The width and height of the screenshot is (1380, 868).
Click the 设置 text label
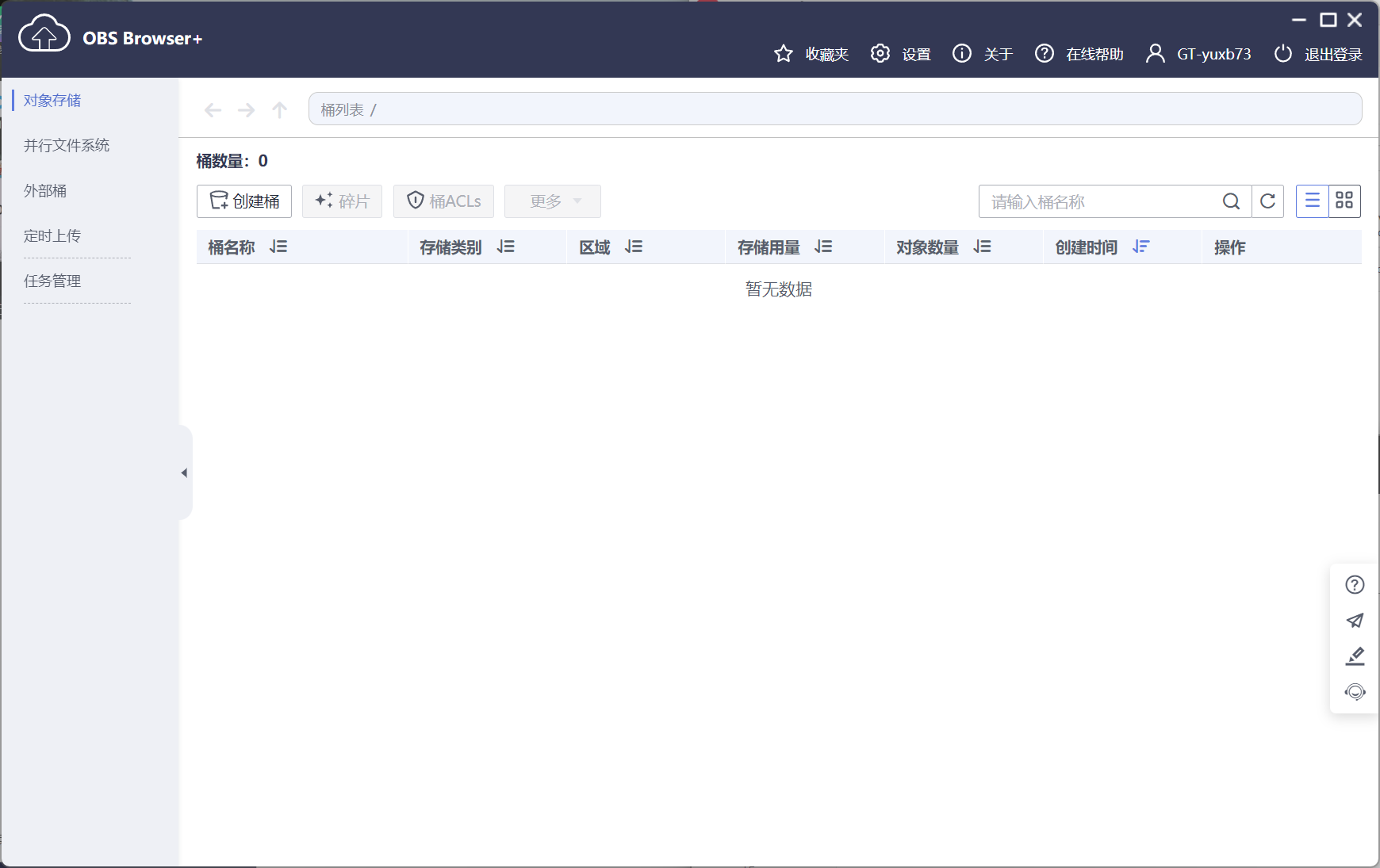pyautogui.click(x=917, y=54)
